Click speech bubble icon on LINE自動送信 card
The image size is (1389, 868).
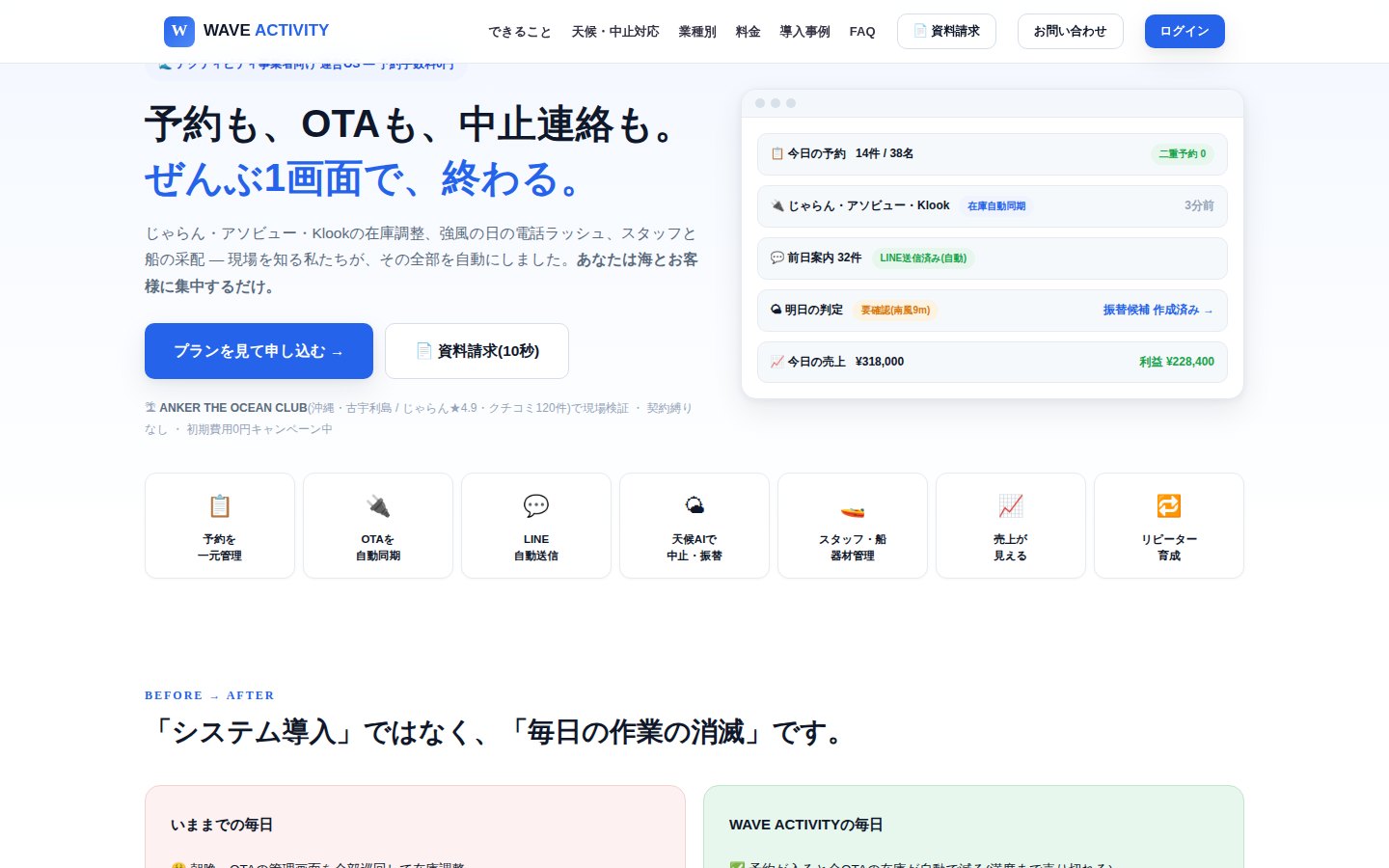(536, 505)
